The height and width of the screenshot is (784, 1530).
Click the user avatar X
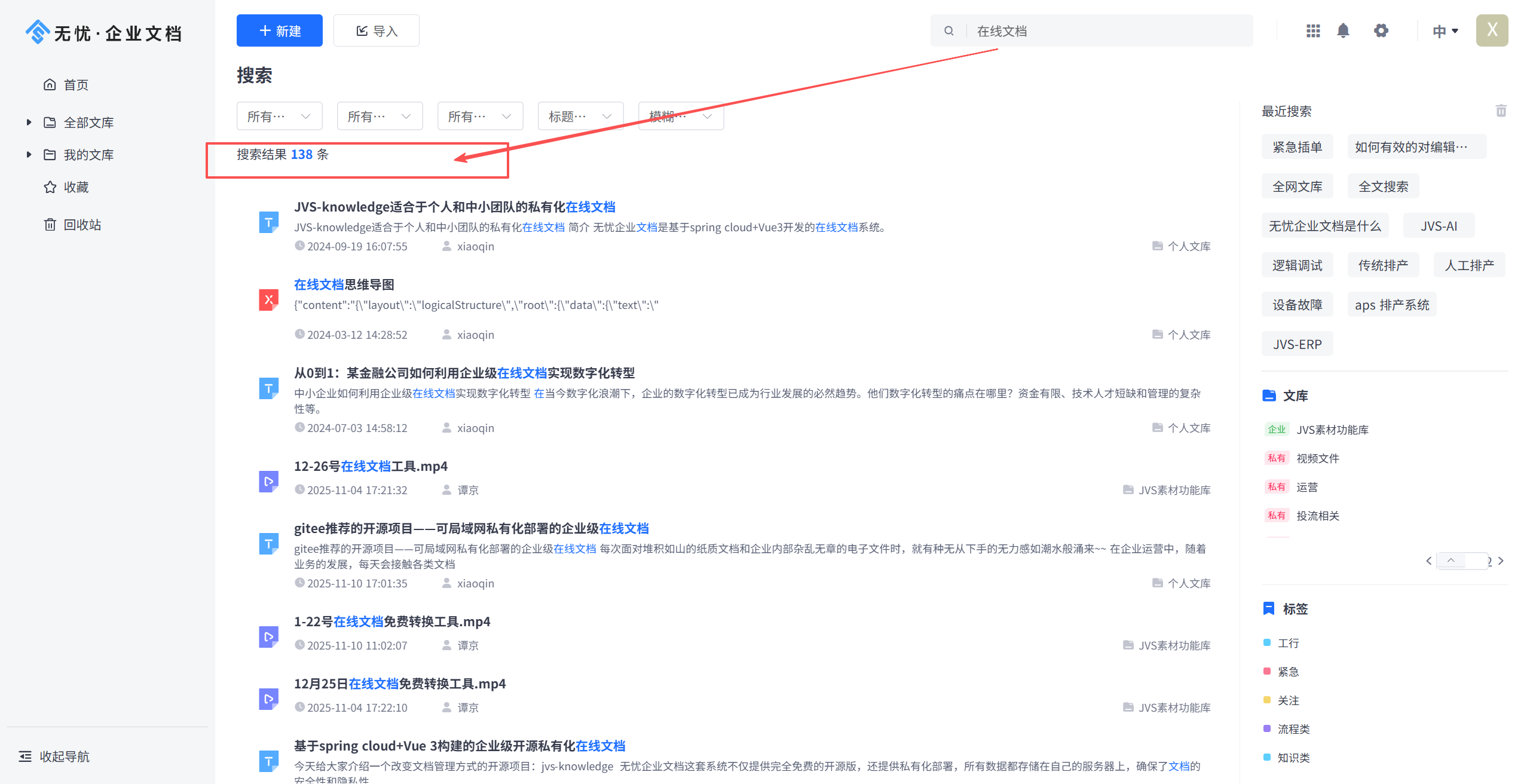[1492, 30]
